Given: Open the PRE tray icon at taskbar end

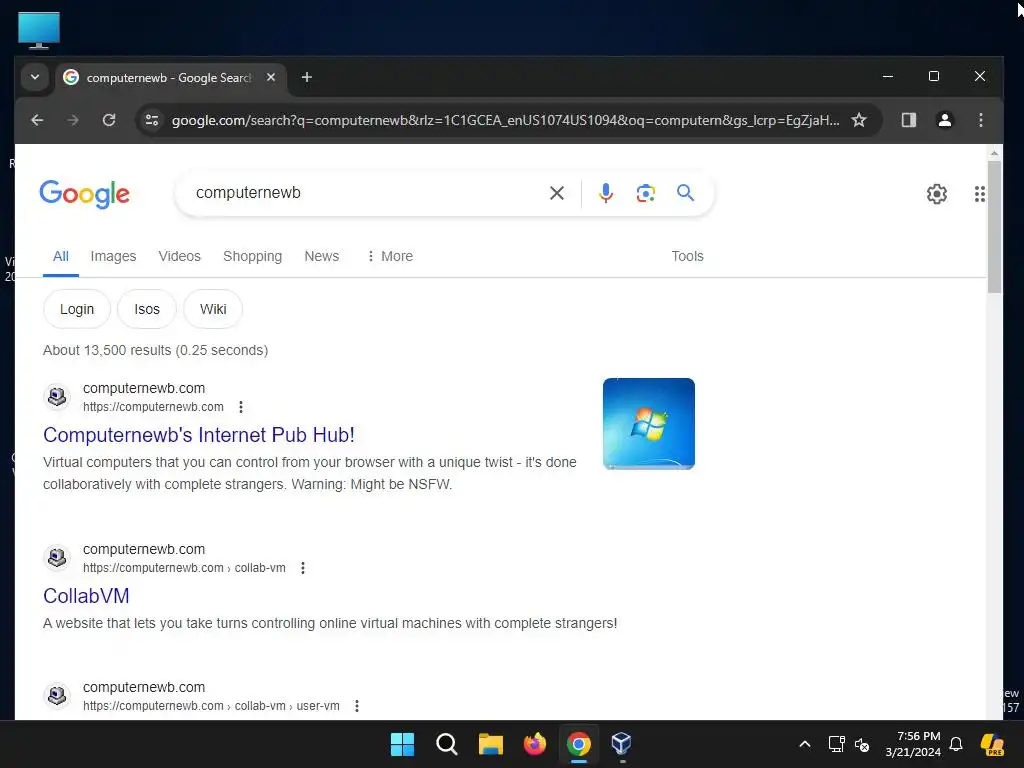Looking at the screenshot, I should [x=992, y=744].
